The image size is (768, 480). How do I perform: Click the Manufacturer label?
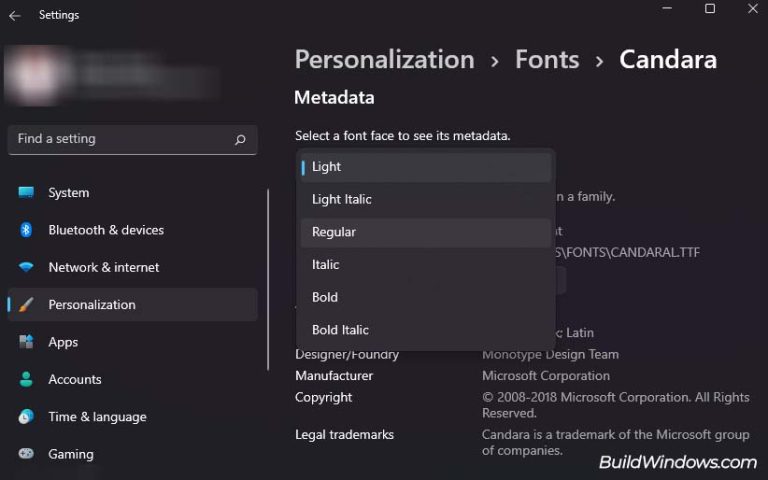[334, 376]
